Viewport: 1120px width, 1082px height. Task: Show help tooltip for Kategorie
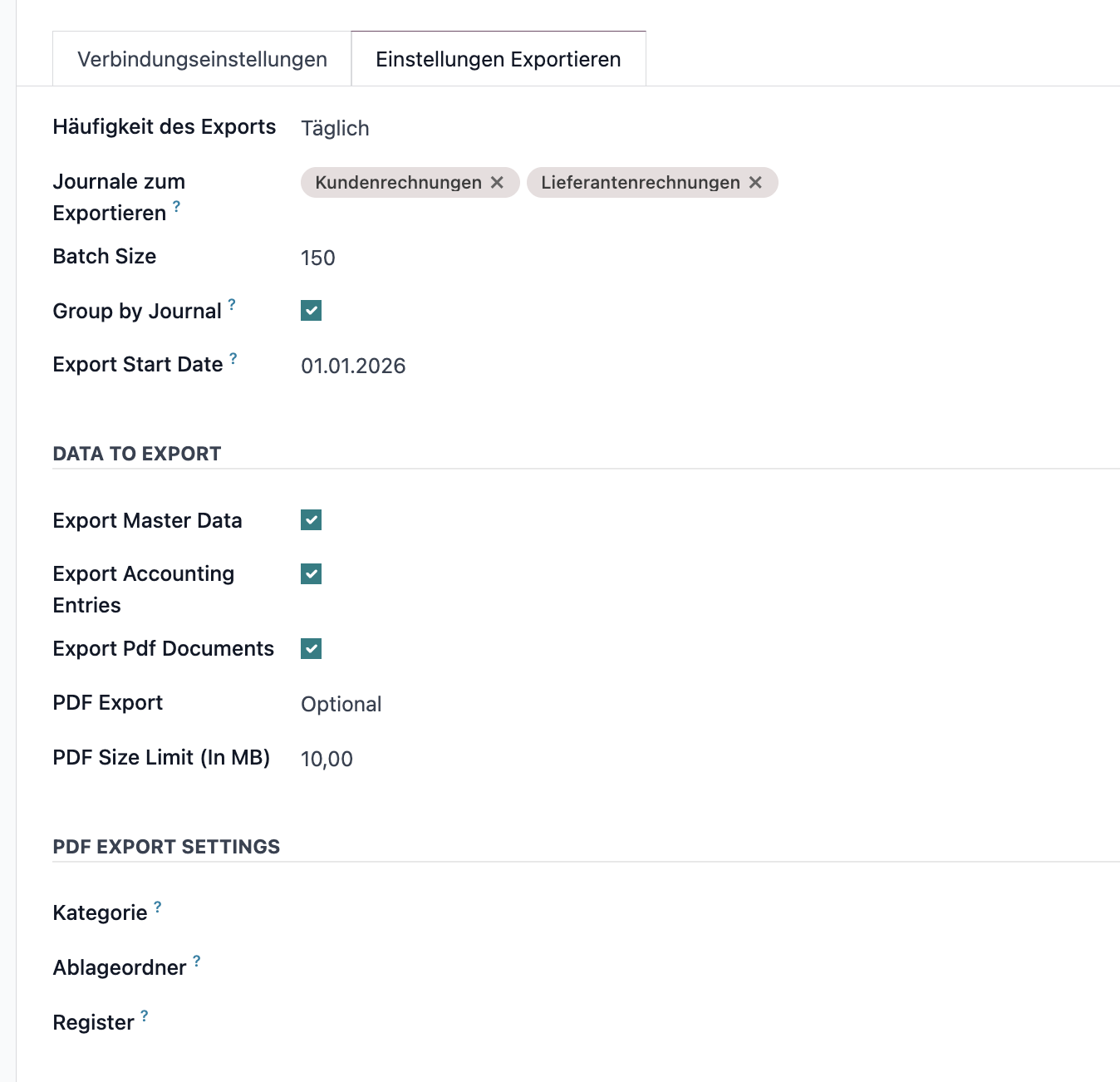[x=158, y=907]
